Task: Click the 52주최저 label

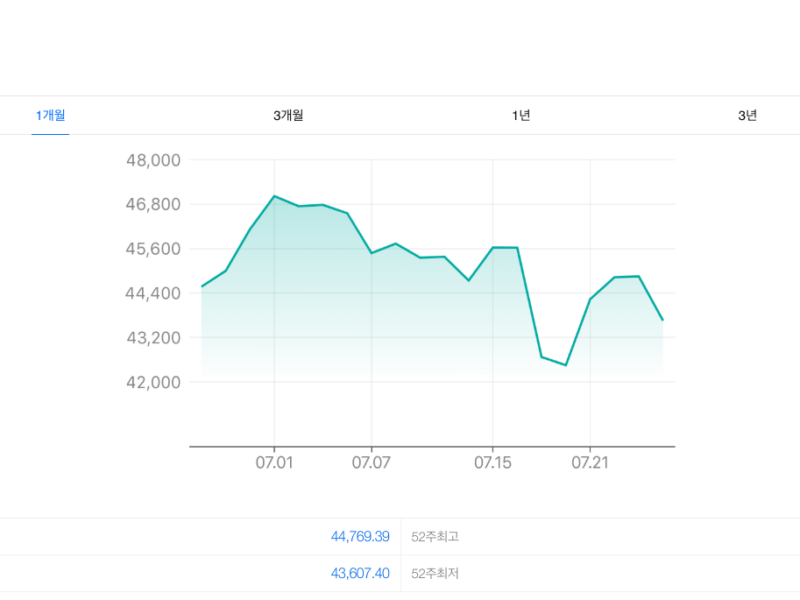Action: [x=435, y=573]
